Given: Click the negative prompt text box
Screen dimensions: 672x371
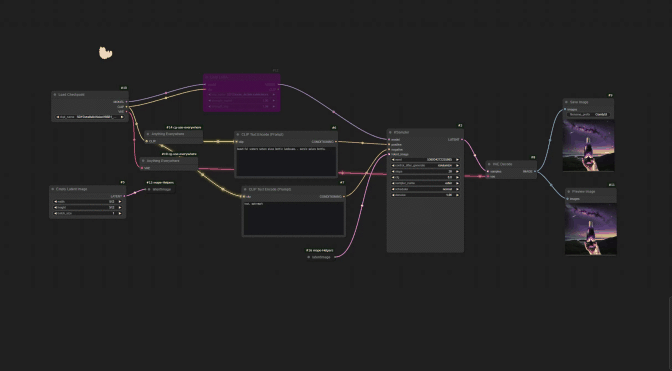Looking at the screenshot, I should click(x=294, y=218).
